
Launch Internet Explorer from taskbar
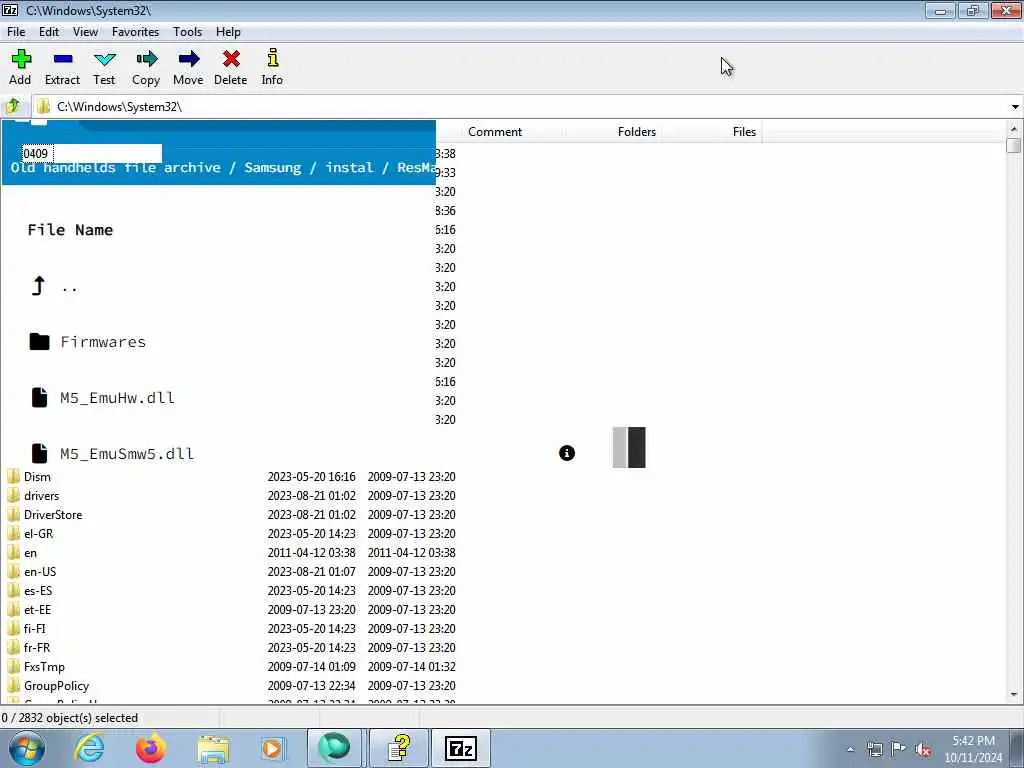coord(89,748)
